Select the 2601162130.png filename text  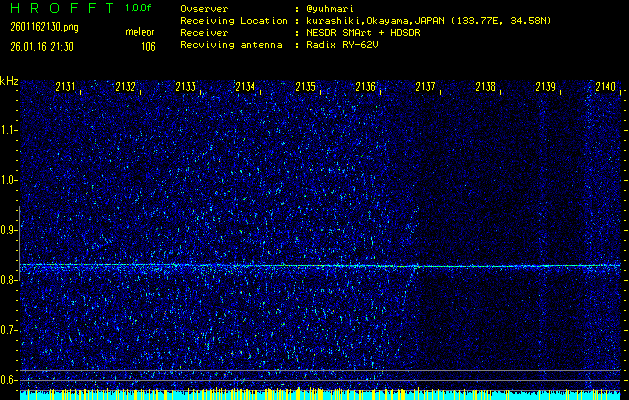[47, 27]
